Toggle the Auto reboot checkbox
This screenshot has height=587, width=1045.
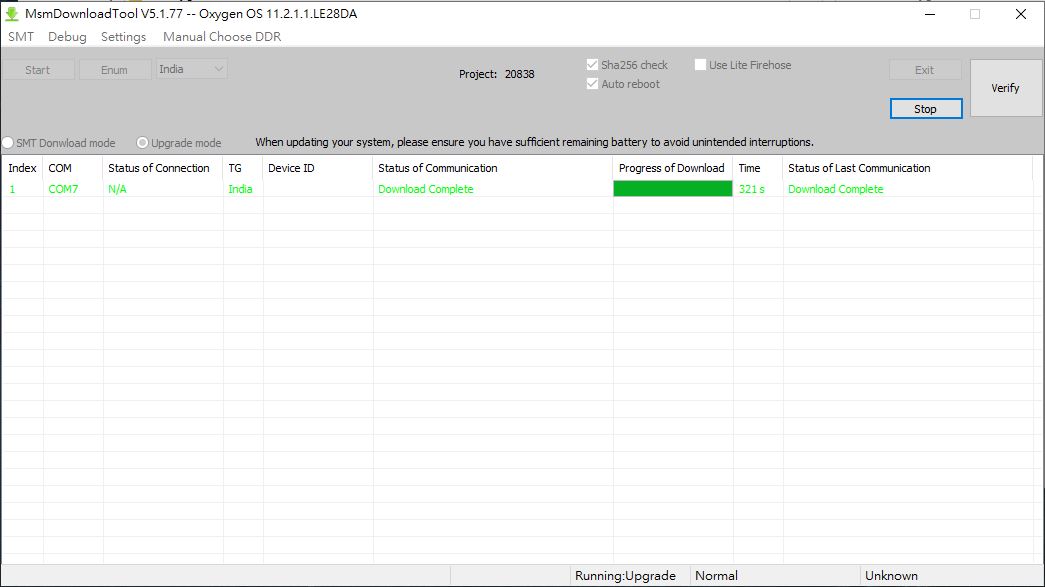point(592,84)
